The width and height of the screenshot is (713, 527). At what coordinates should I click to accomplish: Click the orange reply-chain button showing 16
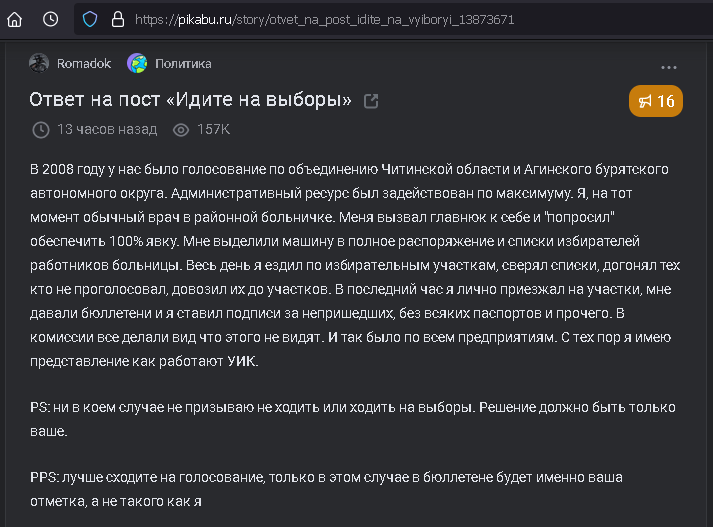click(x=655, y=101)
